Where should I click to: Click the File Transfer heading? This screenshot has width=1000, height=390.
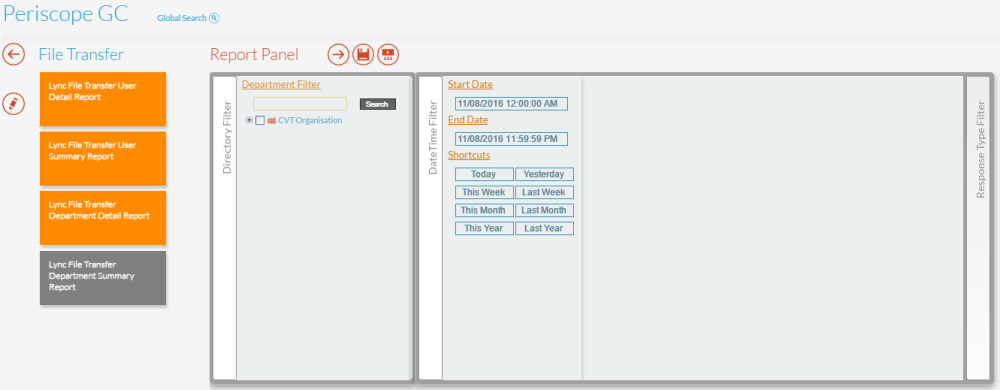click(x=81, y=54)
